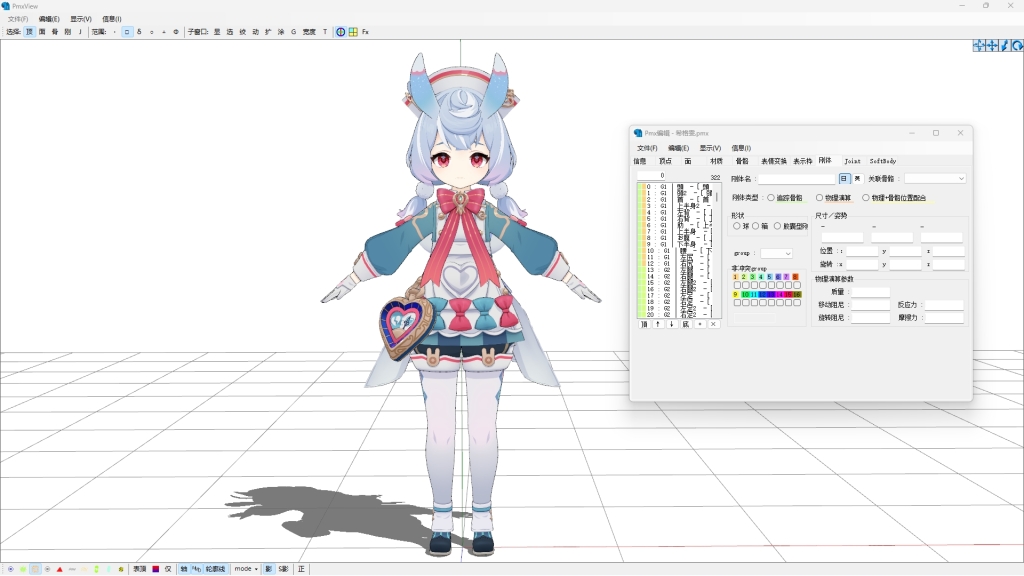The image size is (1024, 576).
Task: Move rigid body down with down arrow
Action: click(x=671, y=324)
